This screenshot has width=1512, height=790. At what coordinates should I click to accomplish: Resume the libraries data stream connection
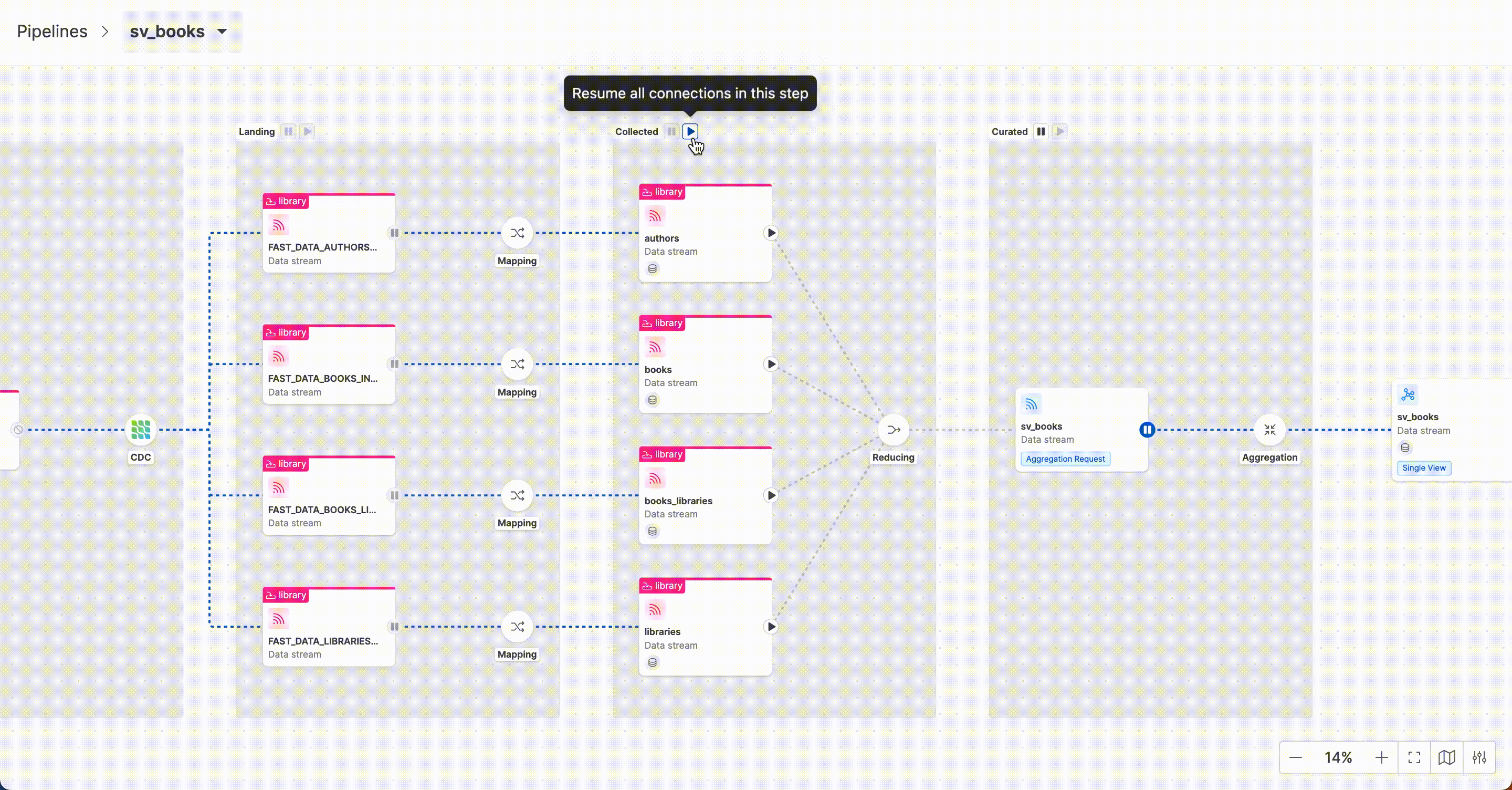coord(771,627)
